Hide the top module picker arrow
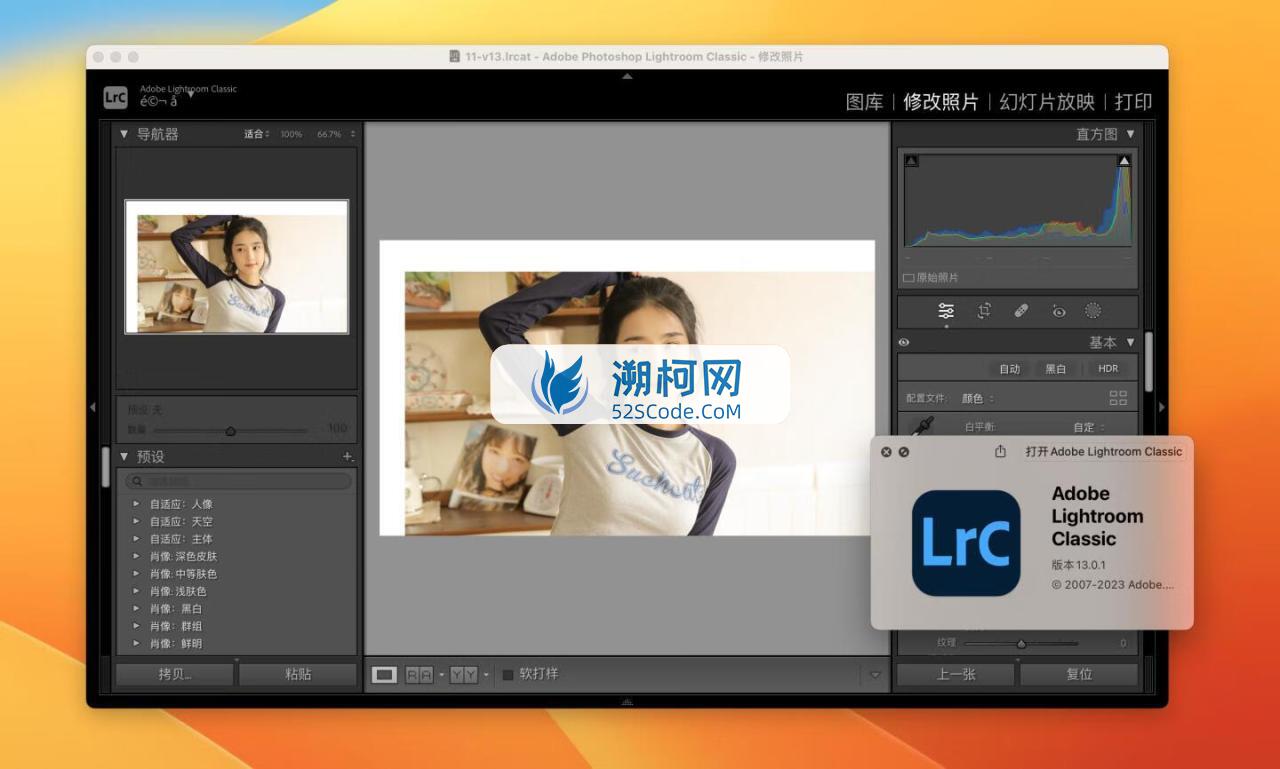The width and height of the screenshot is (1280, 769). [x=627, y=76]
